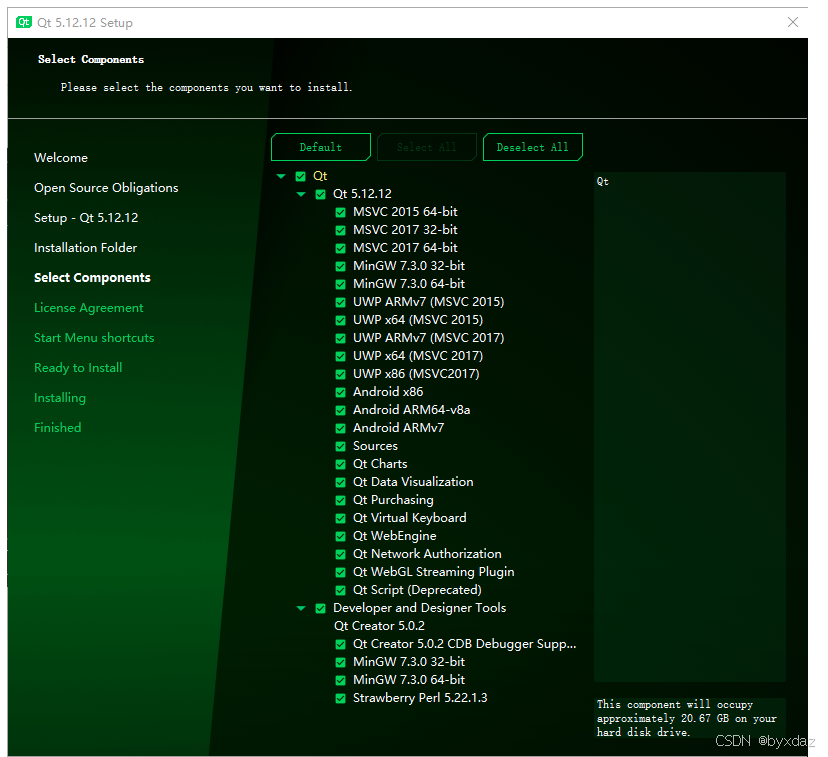Uncheck UWP ARMv7 (MSVC 2017) checkbox
Image resolution: width=828 pixels, height=757 pixels.
(x=341, y=338)
